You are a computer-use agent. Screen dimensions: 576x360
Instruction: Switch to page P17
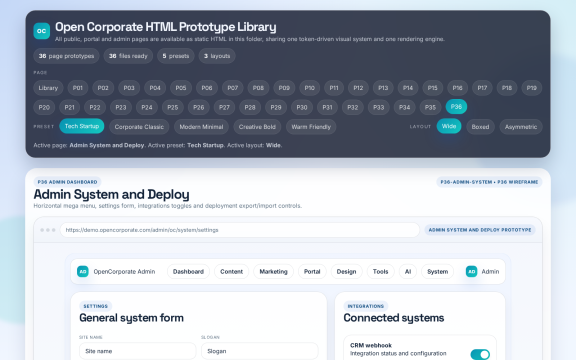[482, 88]
